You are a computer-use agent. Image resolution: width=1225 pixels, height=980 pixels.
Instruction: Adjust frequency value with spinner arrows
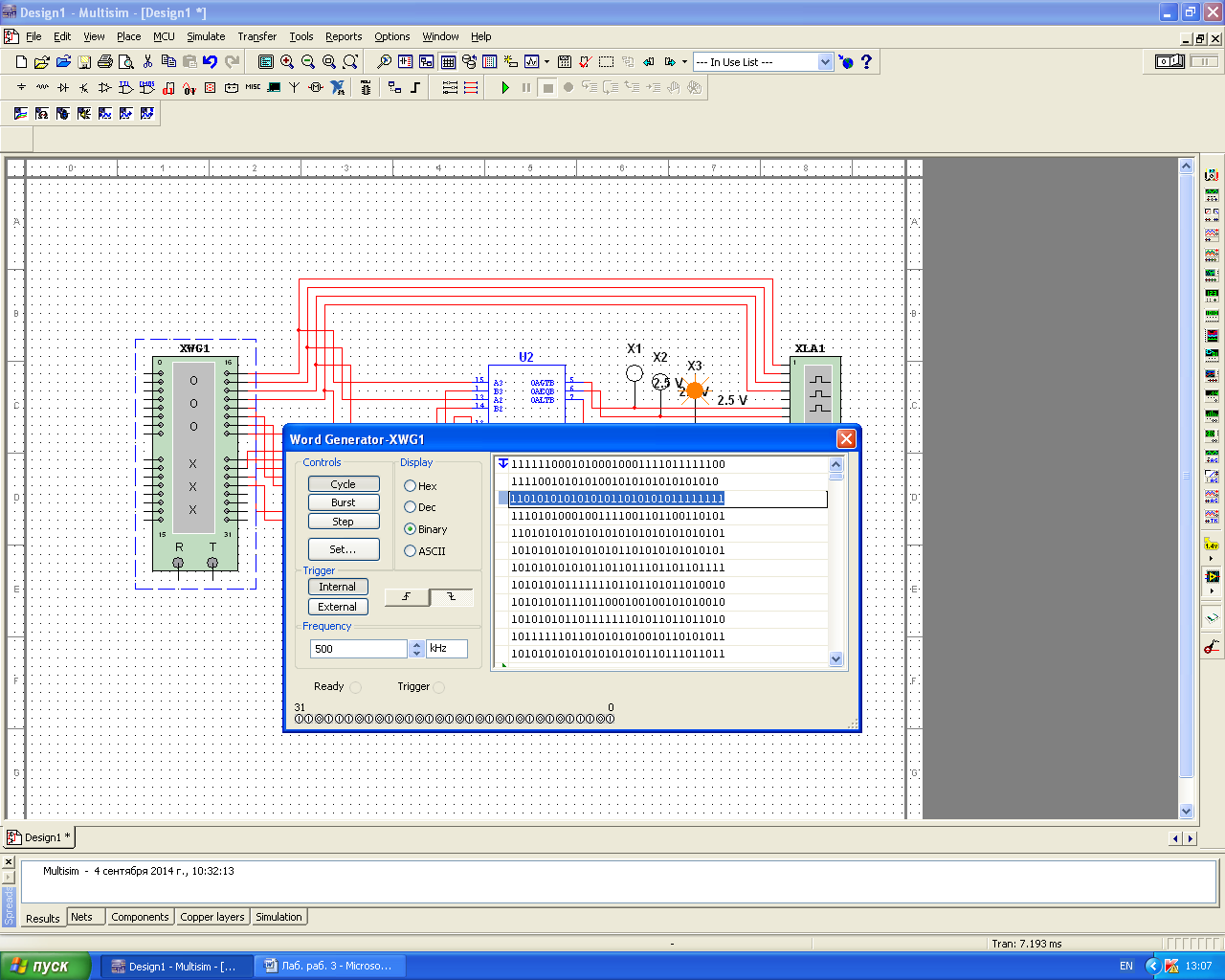(416, 649)
